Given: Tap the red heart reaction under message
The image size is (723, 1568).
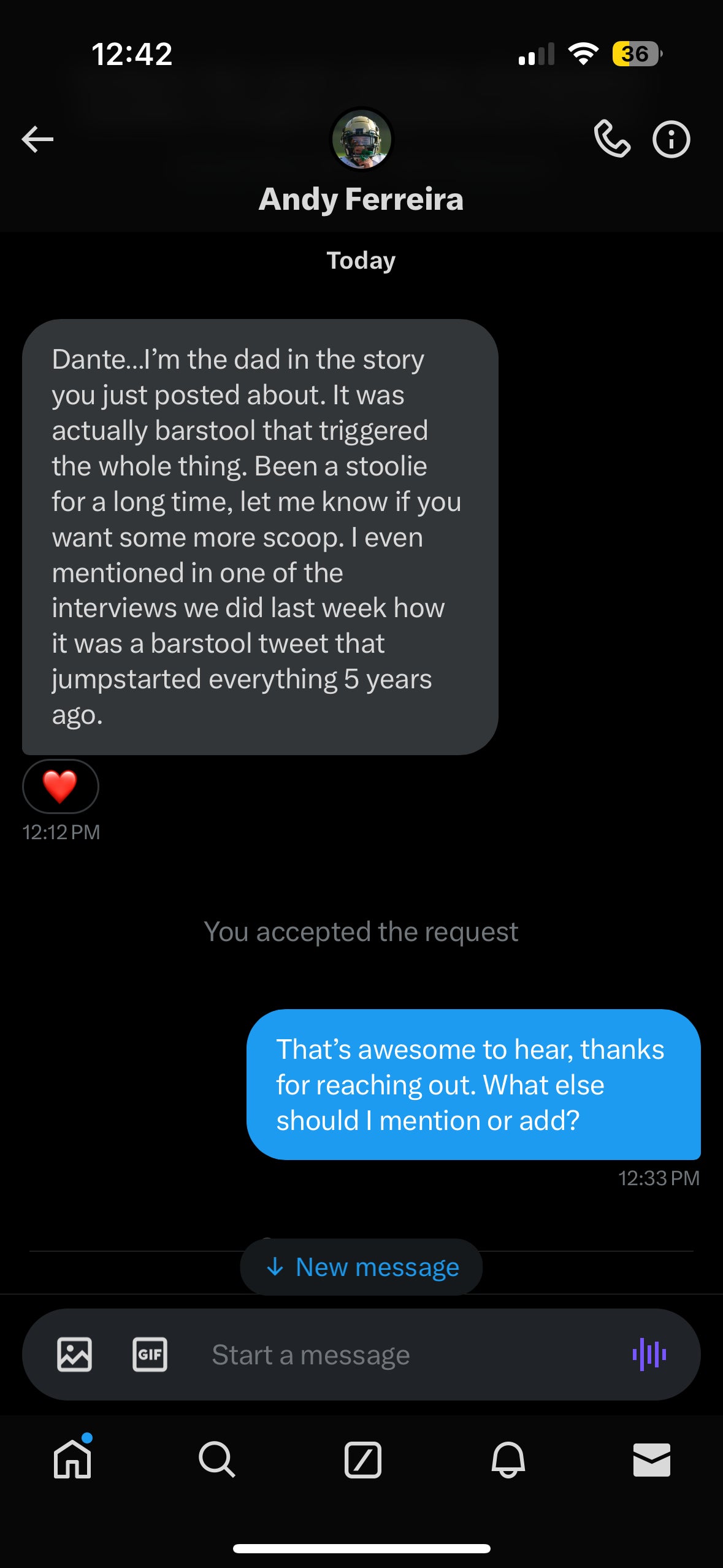Looking at the screenshot, I should click(x=60, y=786).
